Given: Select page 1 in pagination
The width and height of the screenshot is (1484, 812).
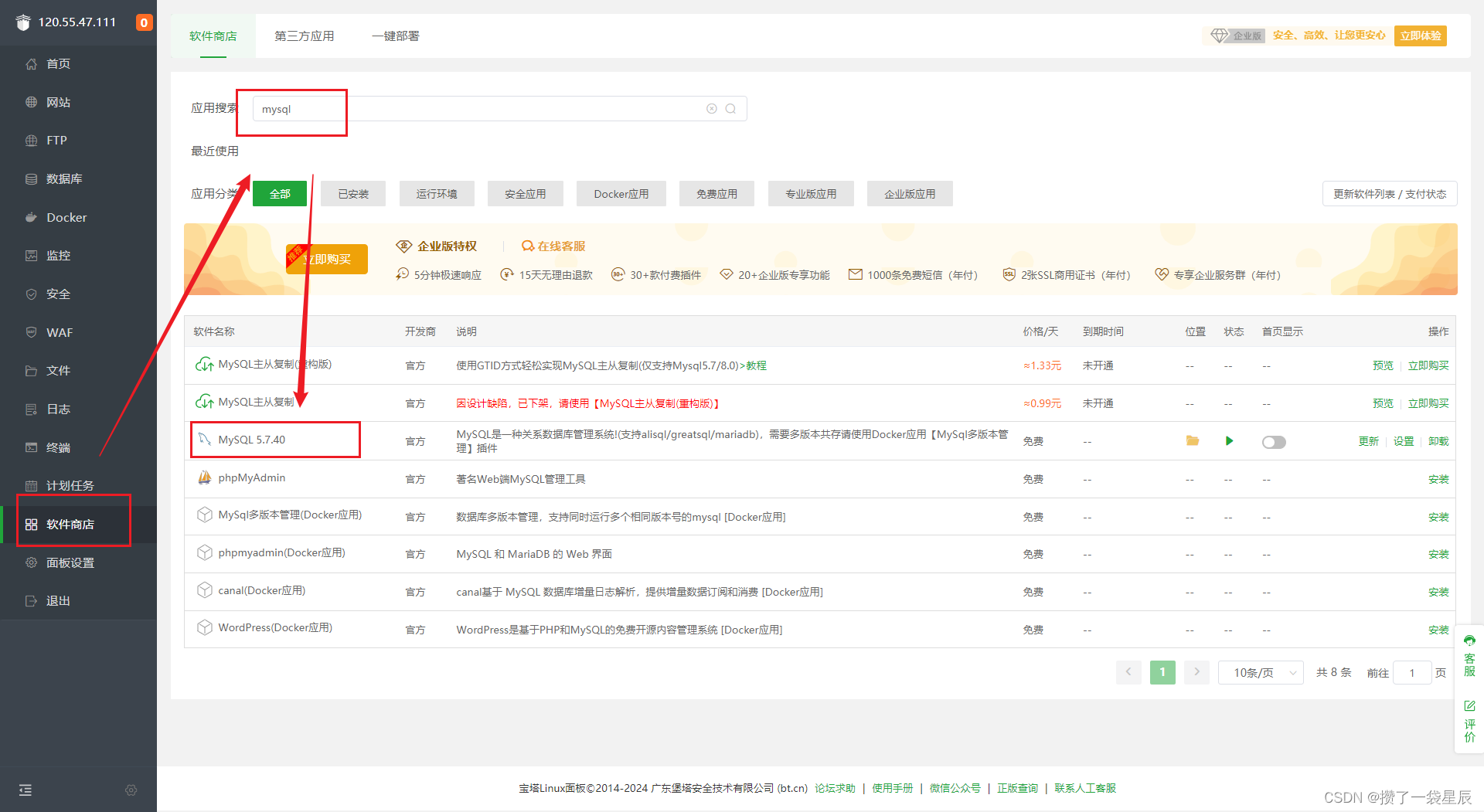Looking at the screenshot, I should point(1162,672).
